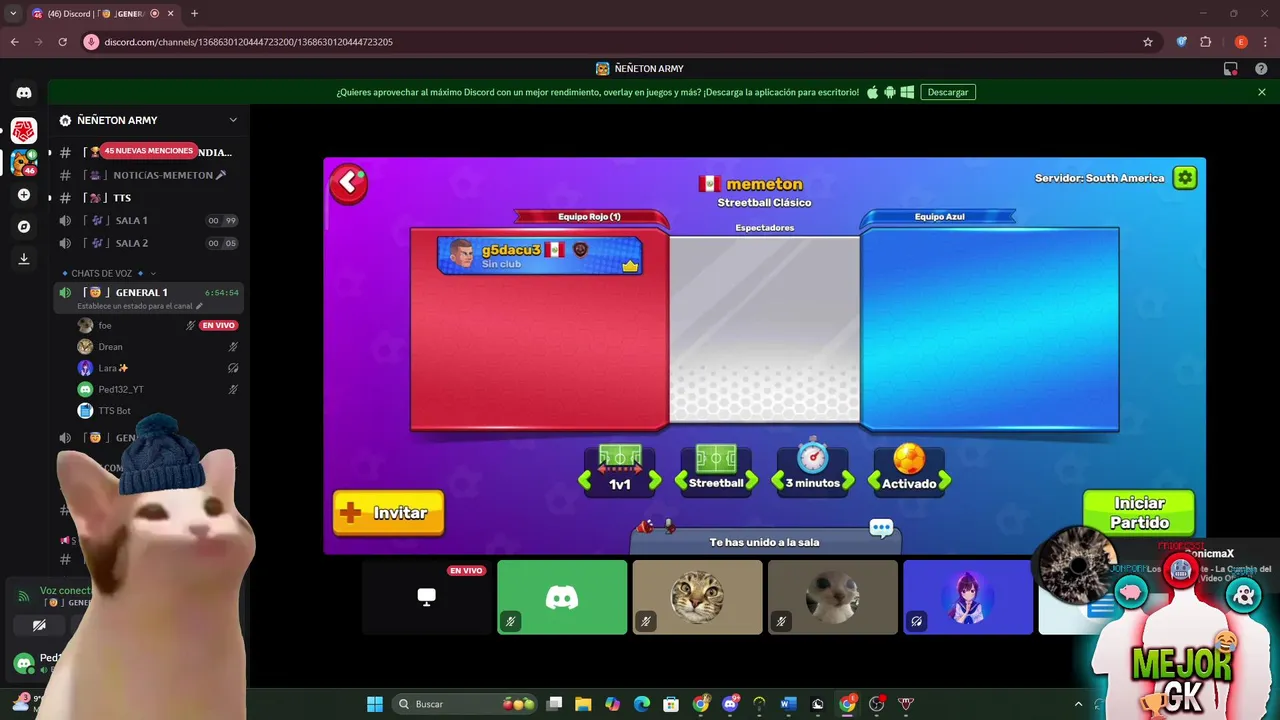
Task: Open Windows Start menu
Action: 374,704
